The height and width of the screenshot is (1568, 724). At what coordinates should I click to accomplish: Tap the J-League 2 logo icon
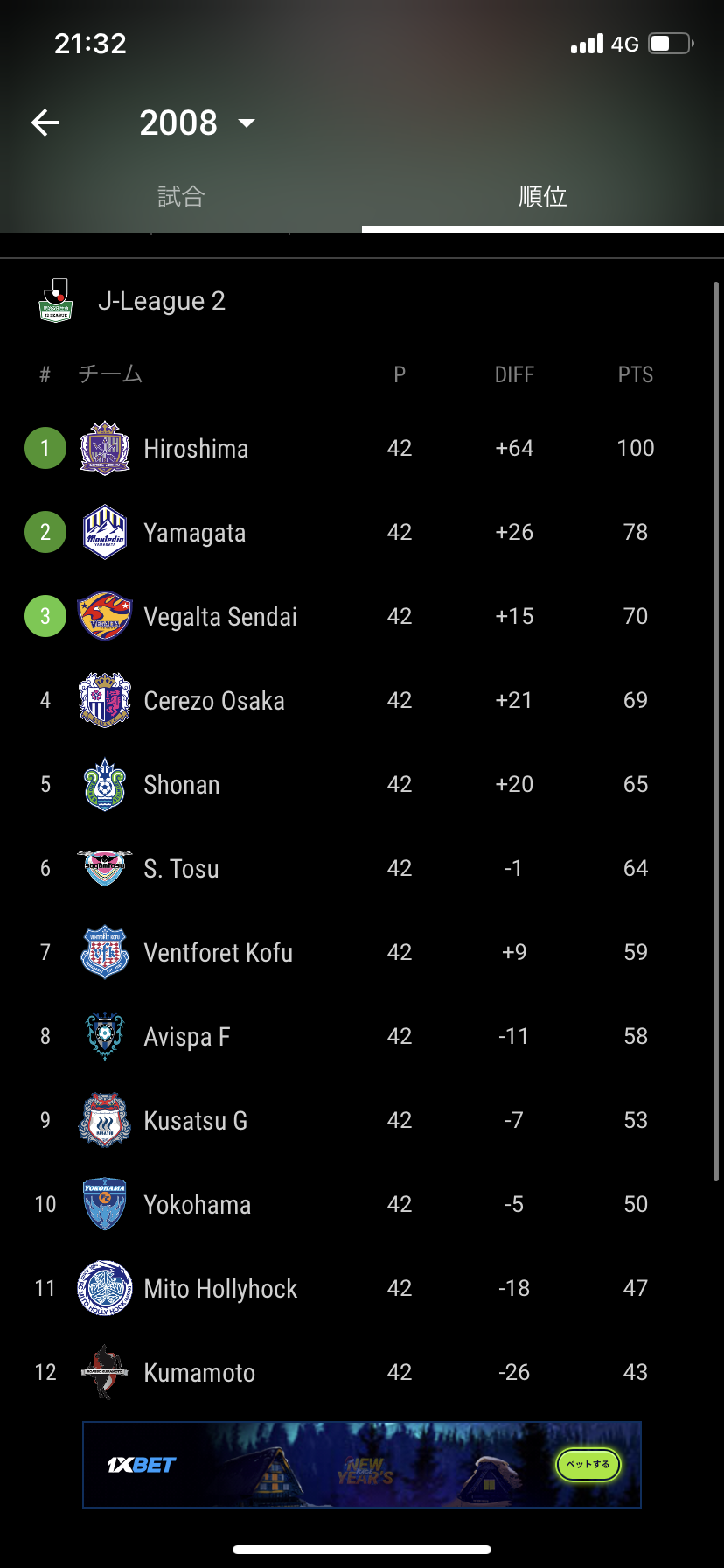[56, 301]
